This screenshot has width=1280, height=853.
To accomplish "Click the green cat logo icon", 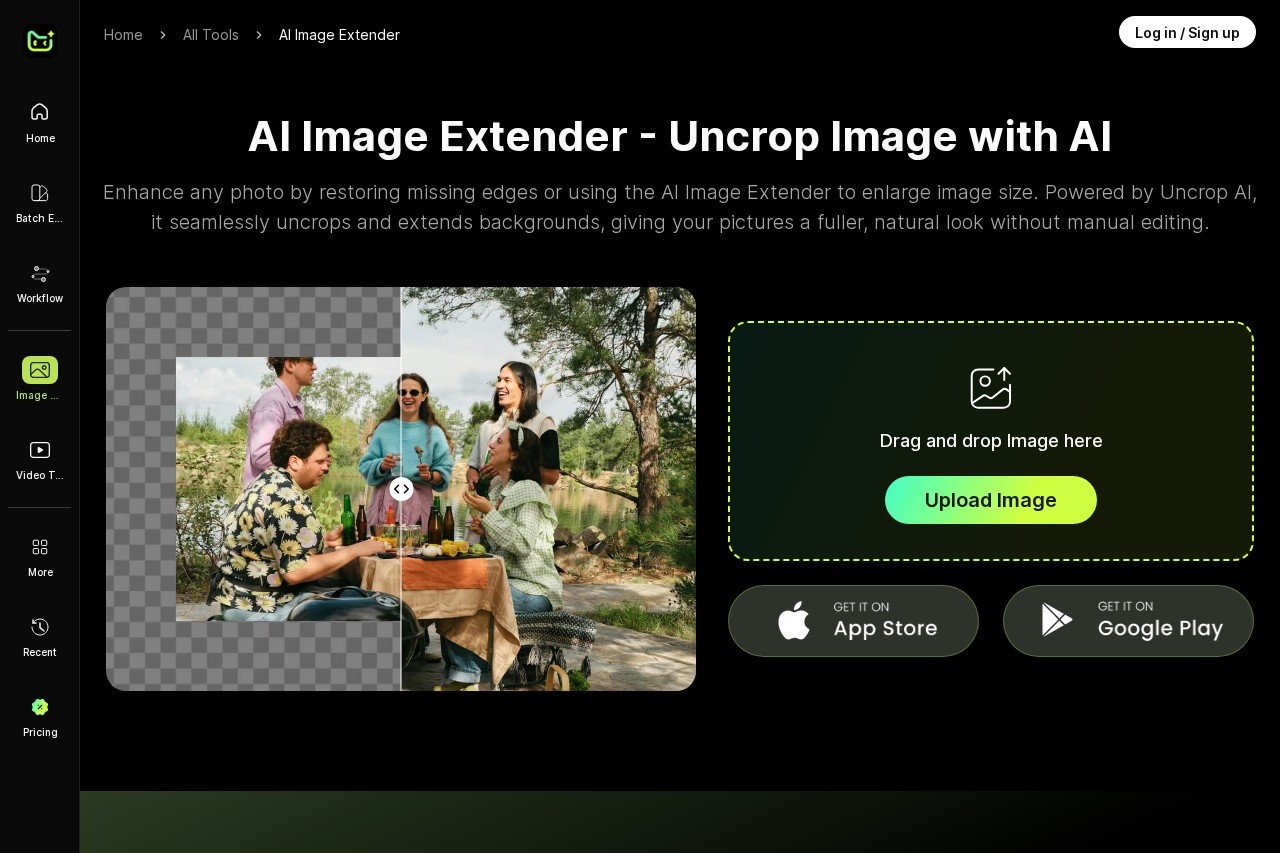I will (40, 40).
